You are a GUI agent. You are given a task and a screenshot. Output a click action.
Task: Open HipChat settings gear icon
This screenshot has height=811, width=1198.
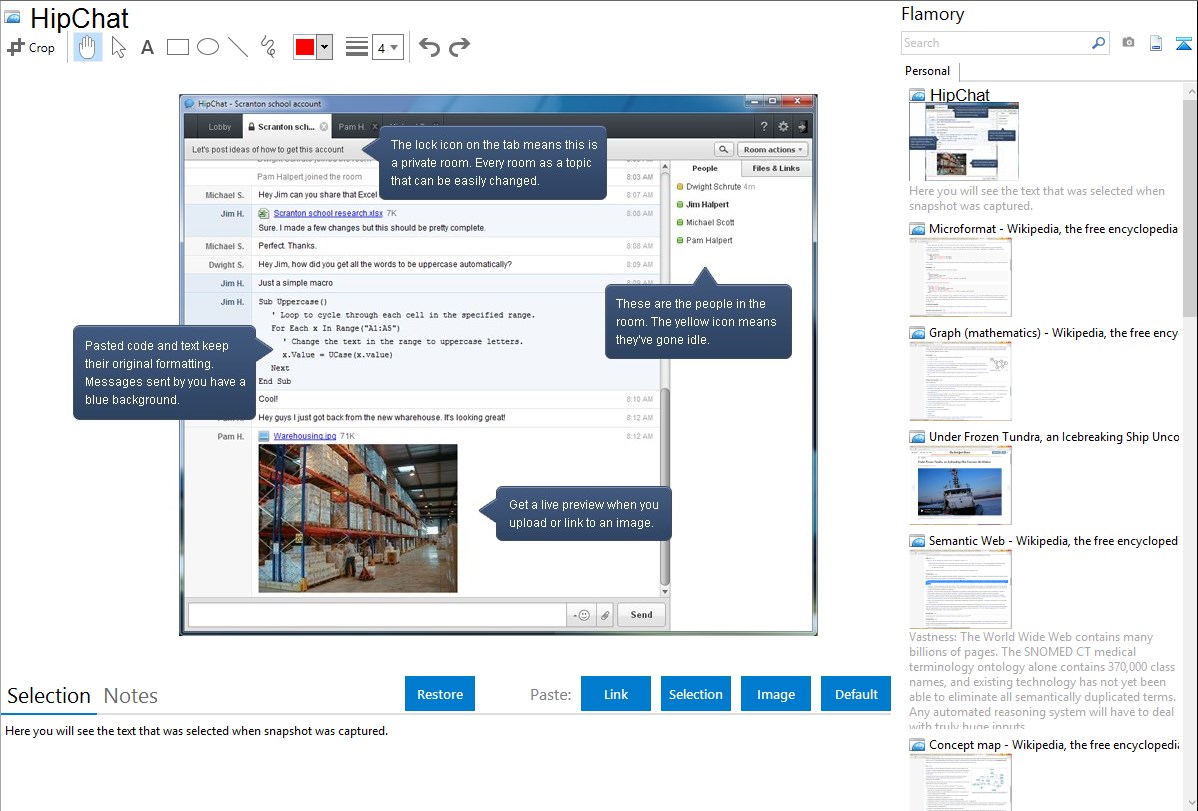click(x=783, y=127)
